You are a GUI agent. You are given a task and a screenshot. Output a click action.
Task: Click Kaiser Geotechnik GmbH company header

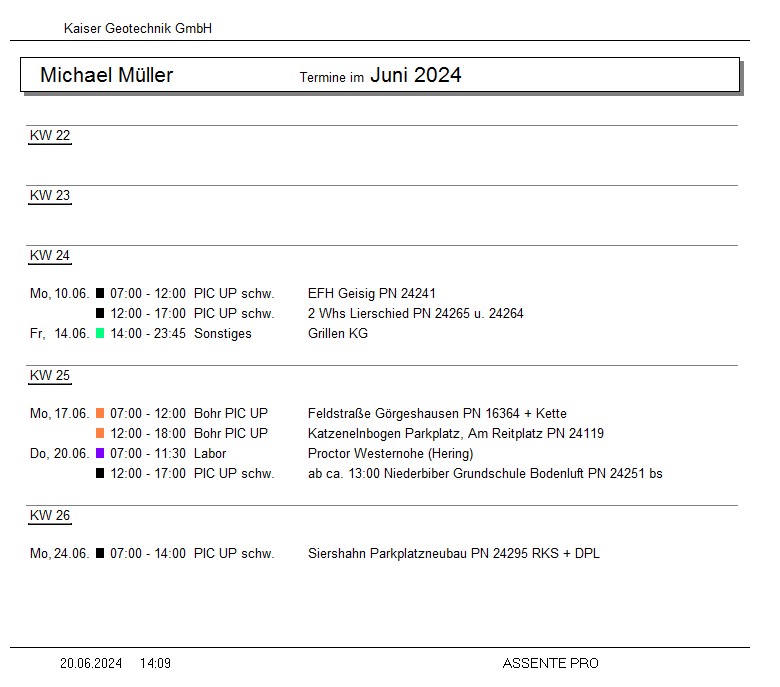point(138,29)
